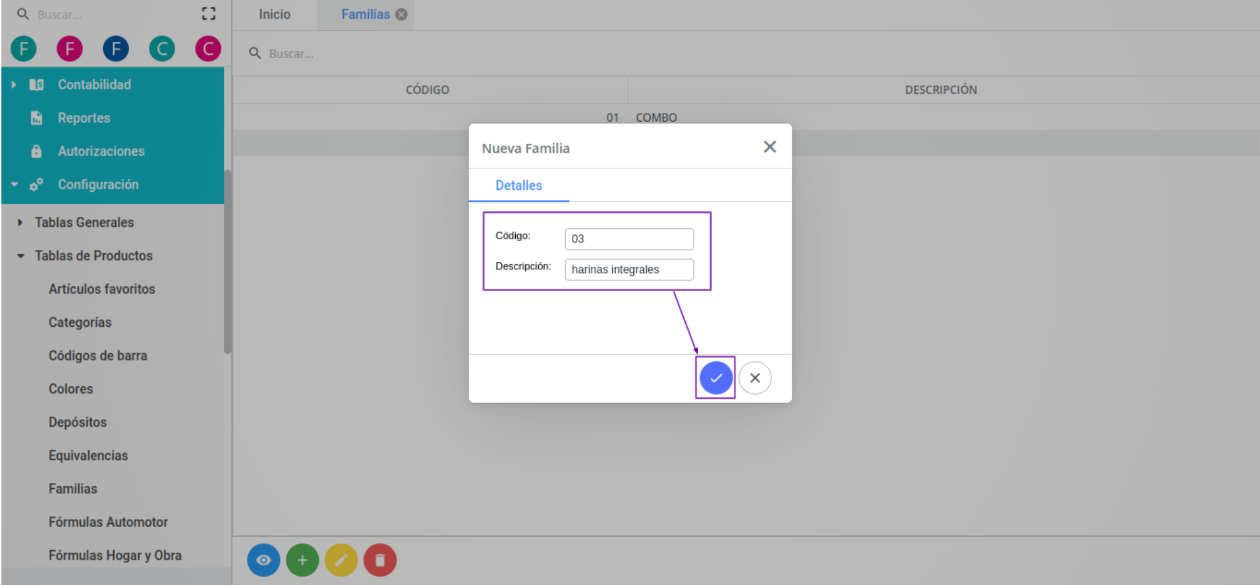Expand the Tablas Generales arrow
Viewport: 1260px width, 586px height.
(x=21, y=223)
